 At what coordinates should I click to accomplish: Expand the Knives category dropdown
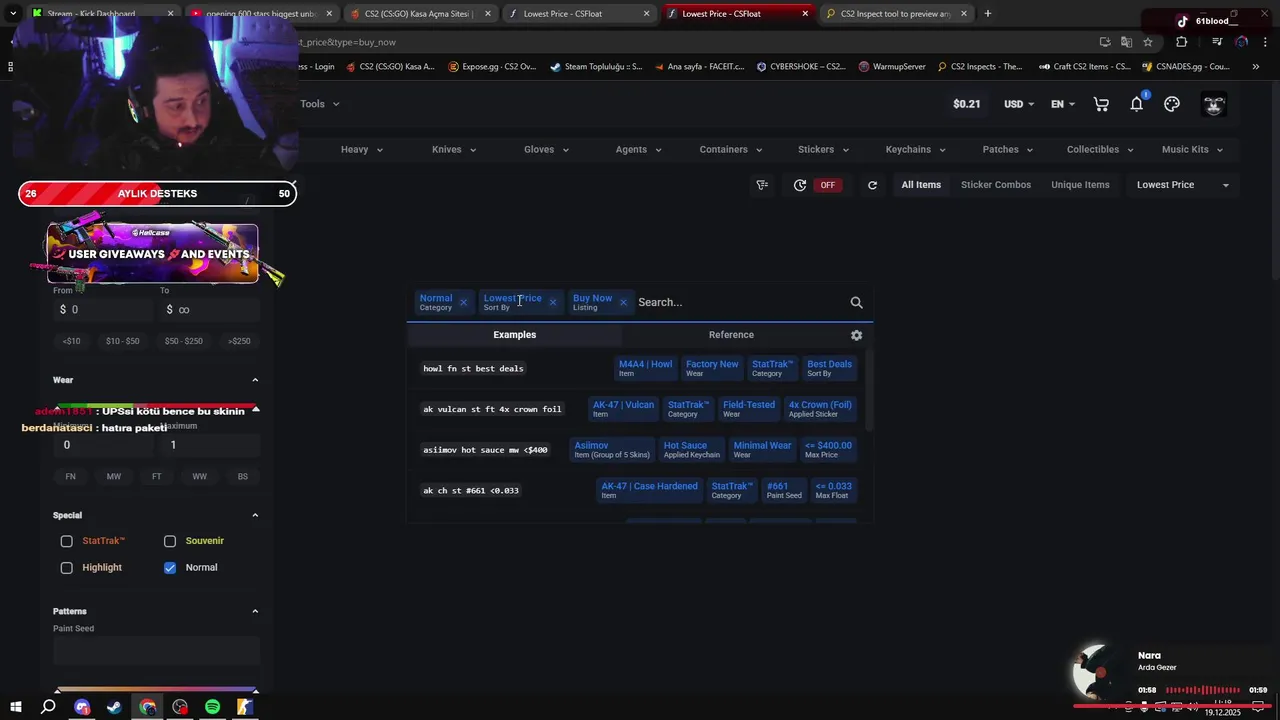tap(454, 150)
